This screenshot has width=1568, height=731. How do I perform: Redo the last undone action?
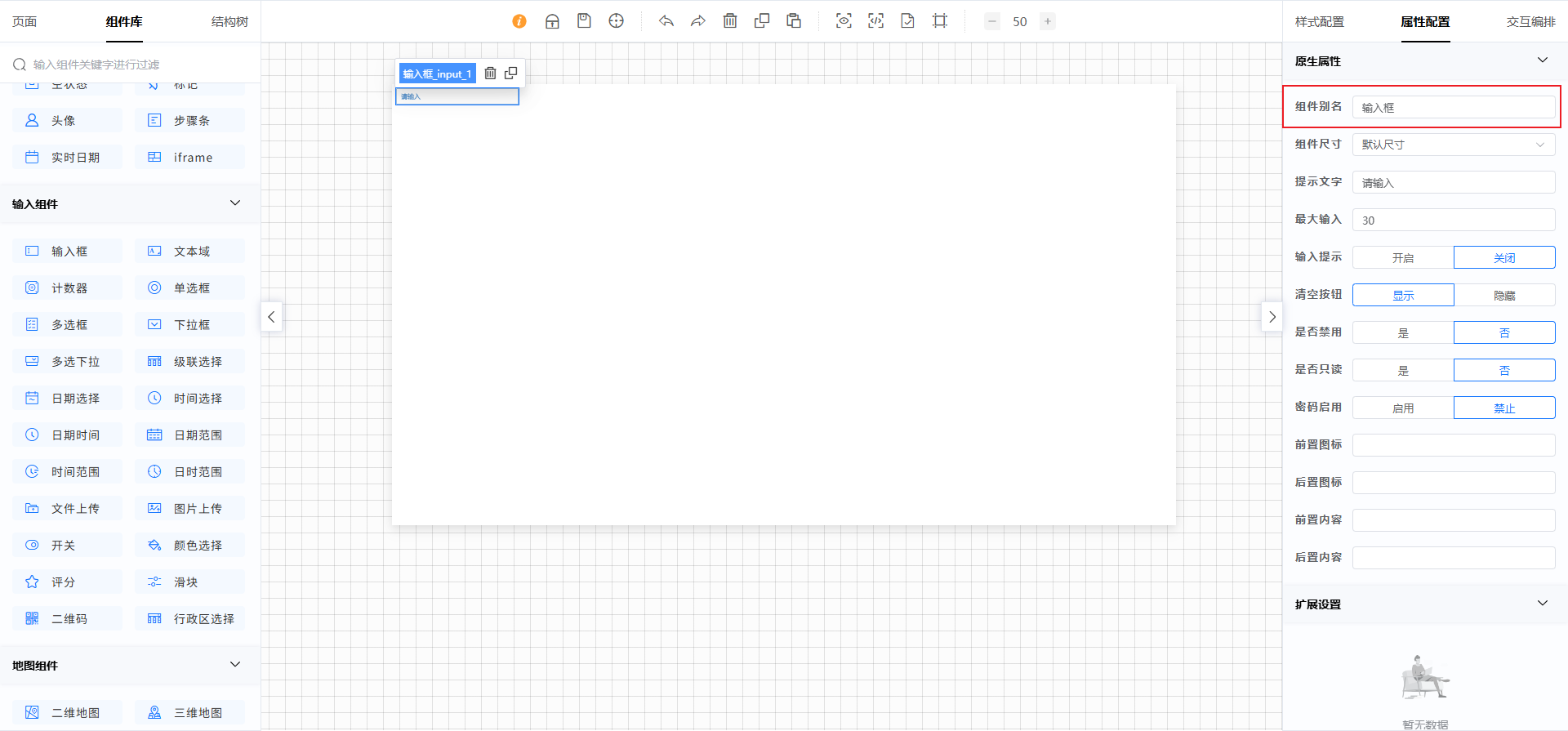click(697, 21)
